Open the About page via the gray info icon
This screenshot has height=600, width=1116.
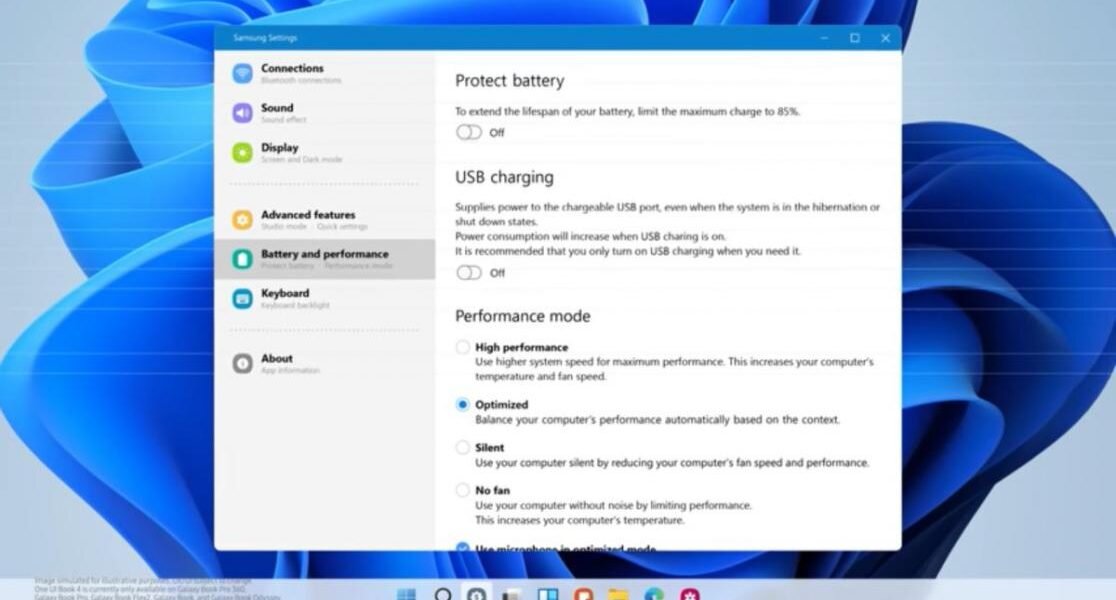(242, 364)
